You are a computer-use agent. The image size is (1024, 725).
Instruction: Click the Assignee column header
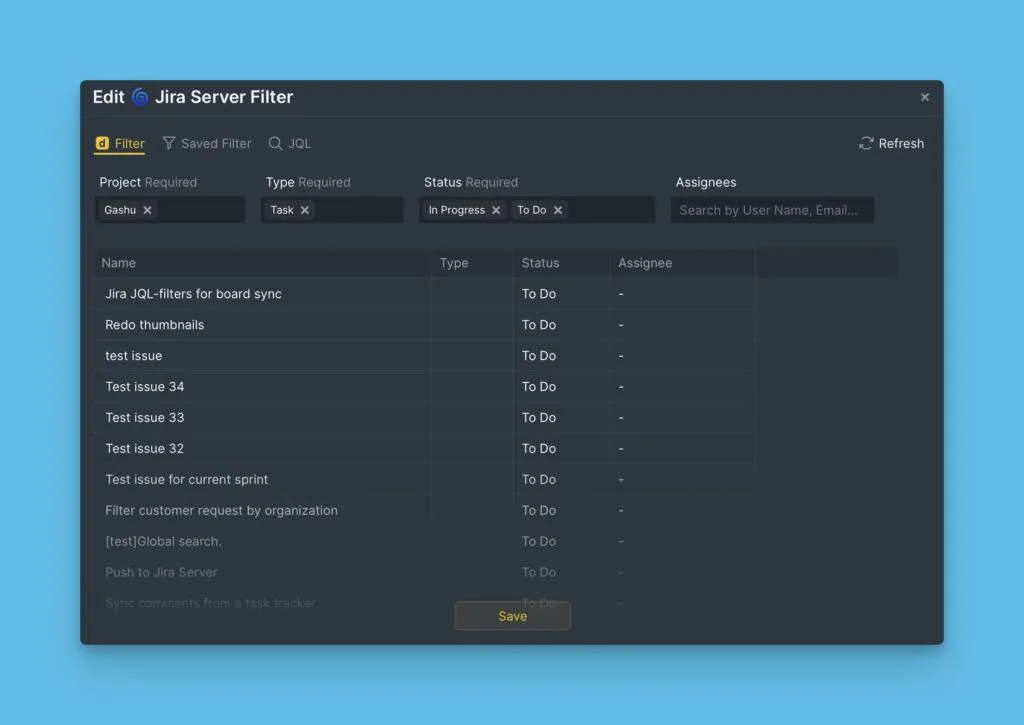coord(645,263)
